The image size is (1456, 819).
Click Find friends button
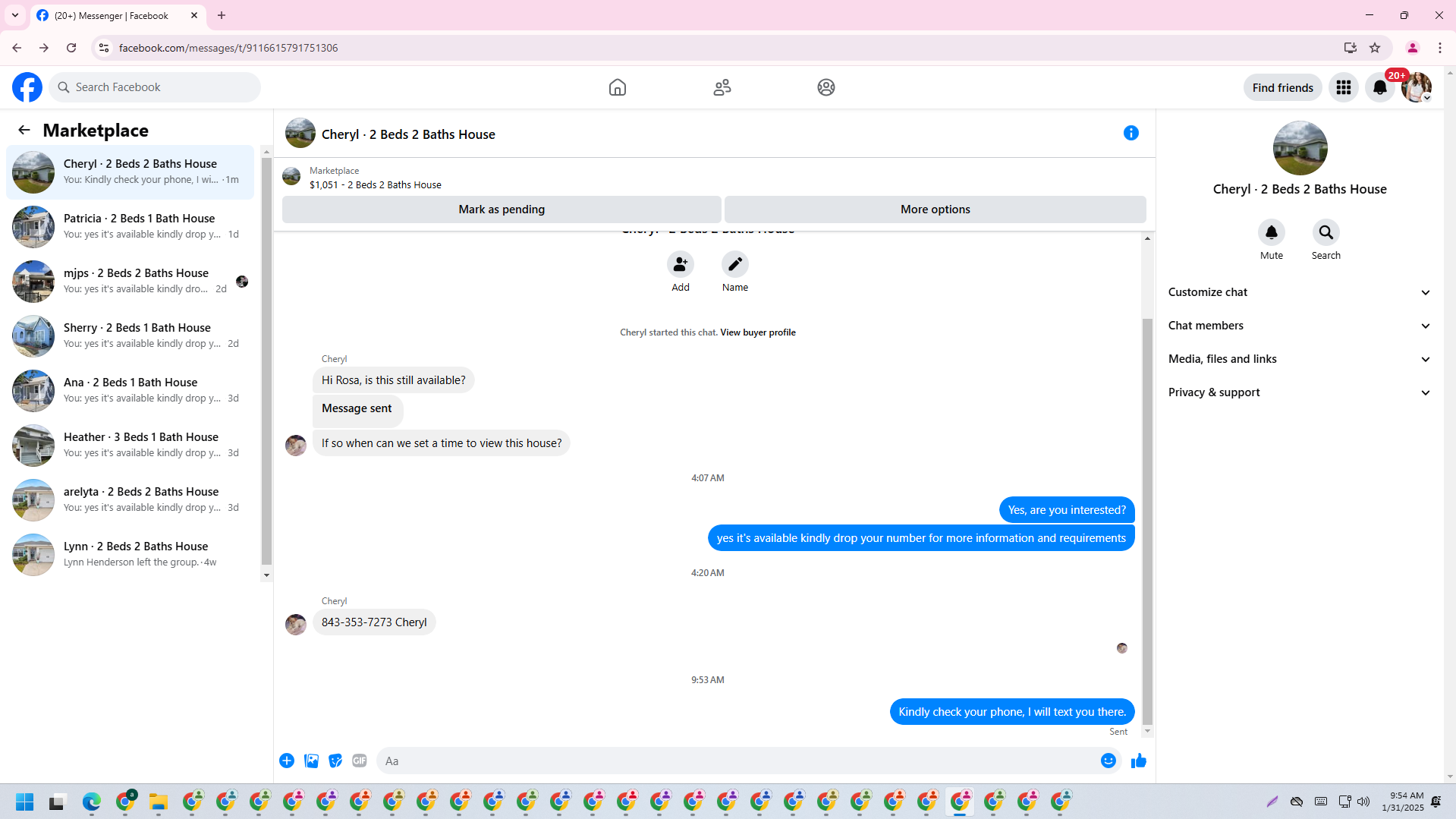tap(1283, 87)
